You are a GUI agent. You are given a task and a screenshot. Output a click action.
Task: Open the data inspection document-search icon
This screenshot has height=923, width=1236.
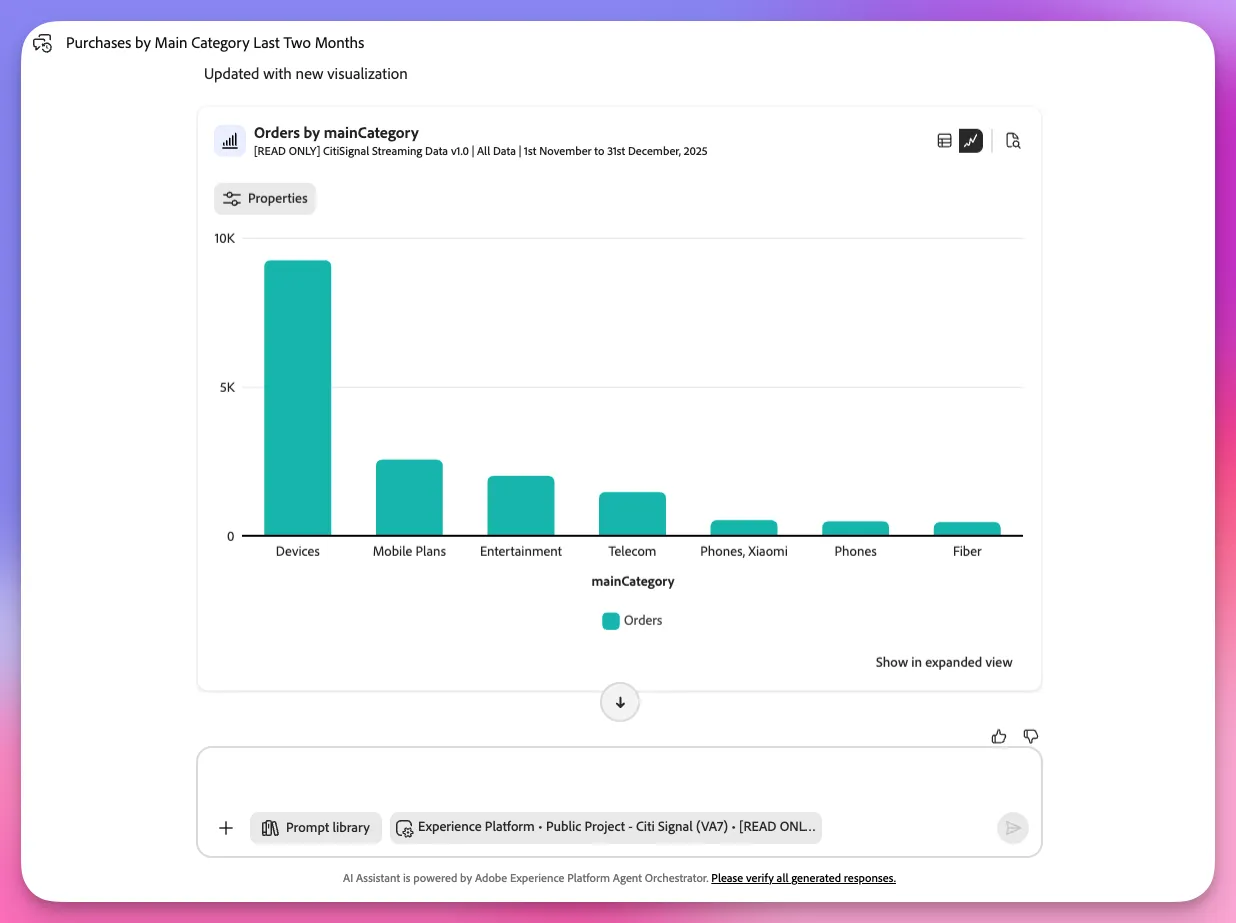click(x=1013, y=141)
